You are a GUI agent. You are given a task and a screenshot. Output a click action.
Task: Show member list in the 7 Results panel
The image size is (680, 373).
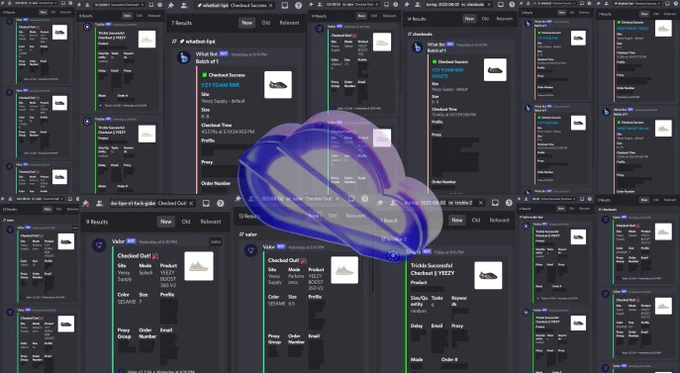184,5
